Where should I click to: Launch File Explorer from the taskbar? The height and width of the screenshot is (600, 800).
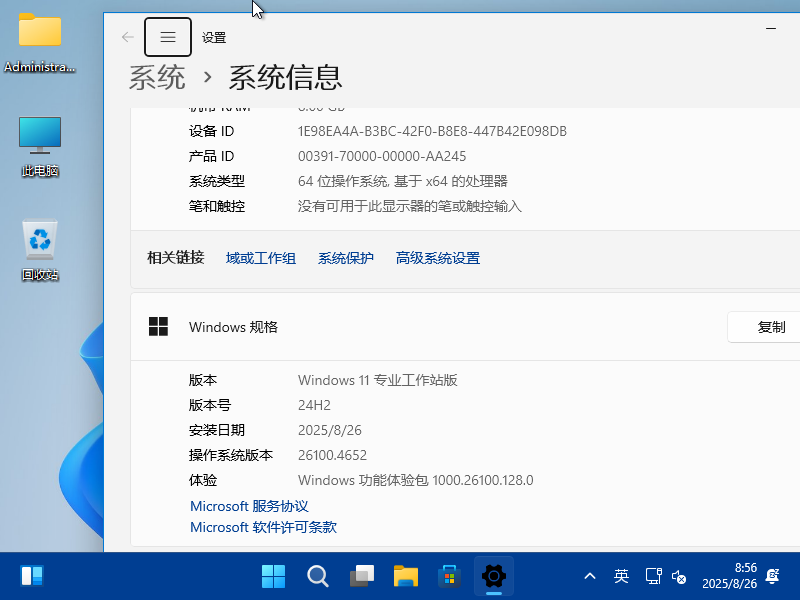(x=405, y=576)
